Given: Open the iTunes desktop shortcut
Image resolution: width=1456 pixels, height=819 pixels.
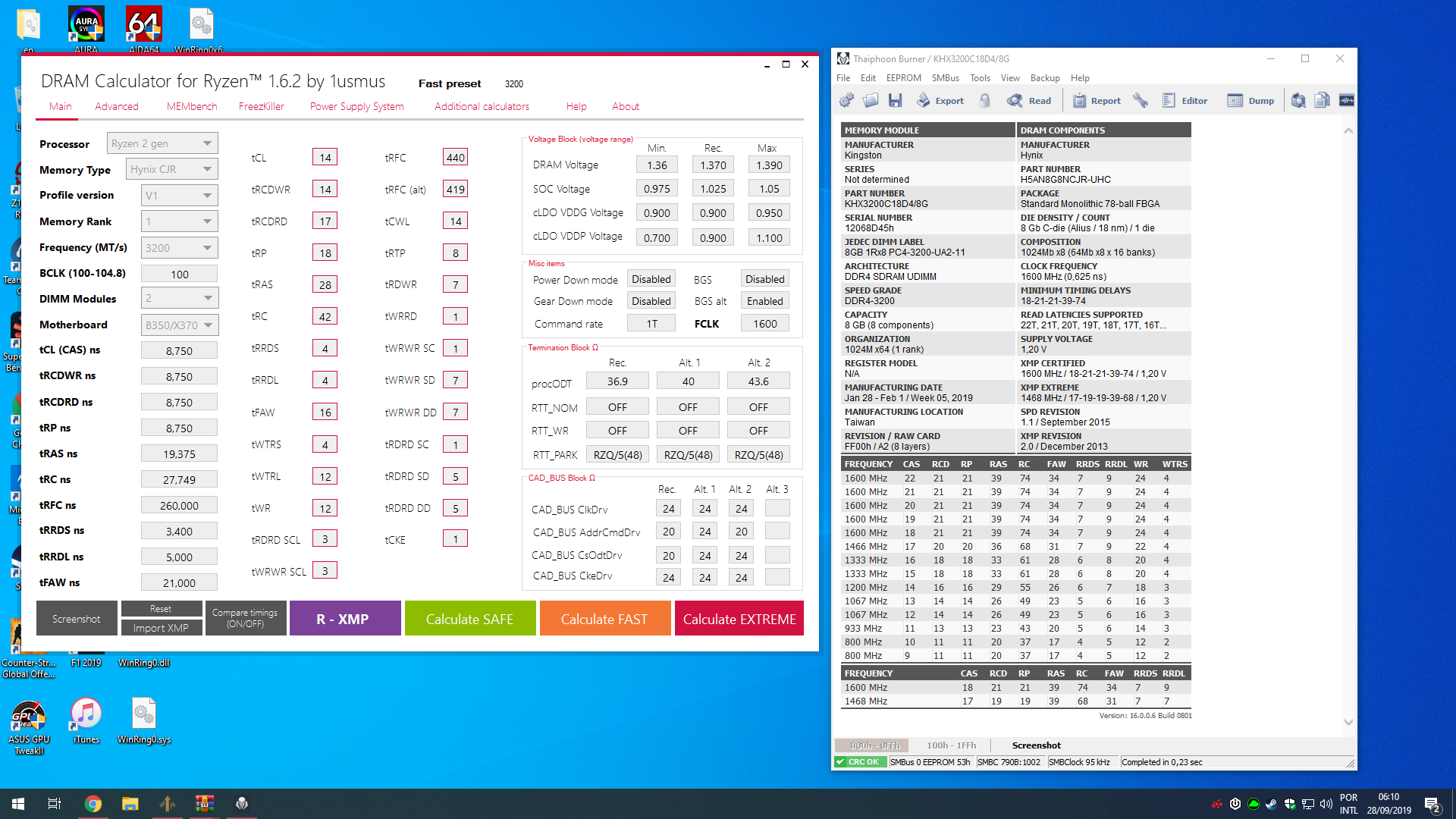Looking at the screenshot, I should 86,720.
